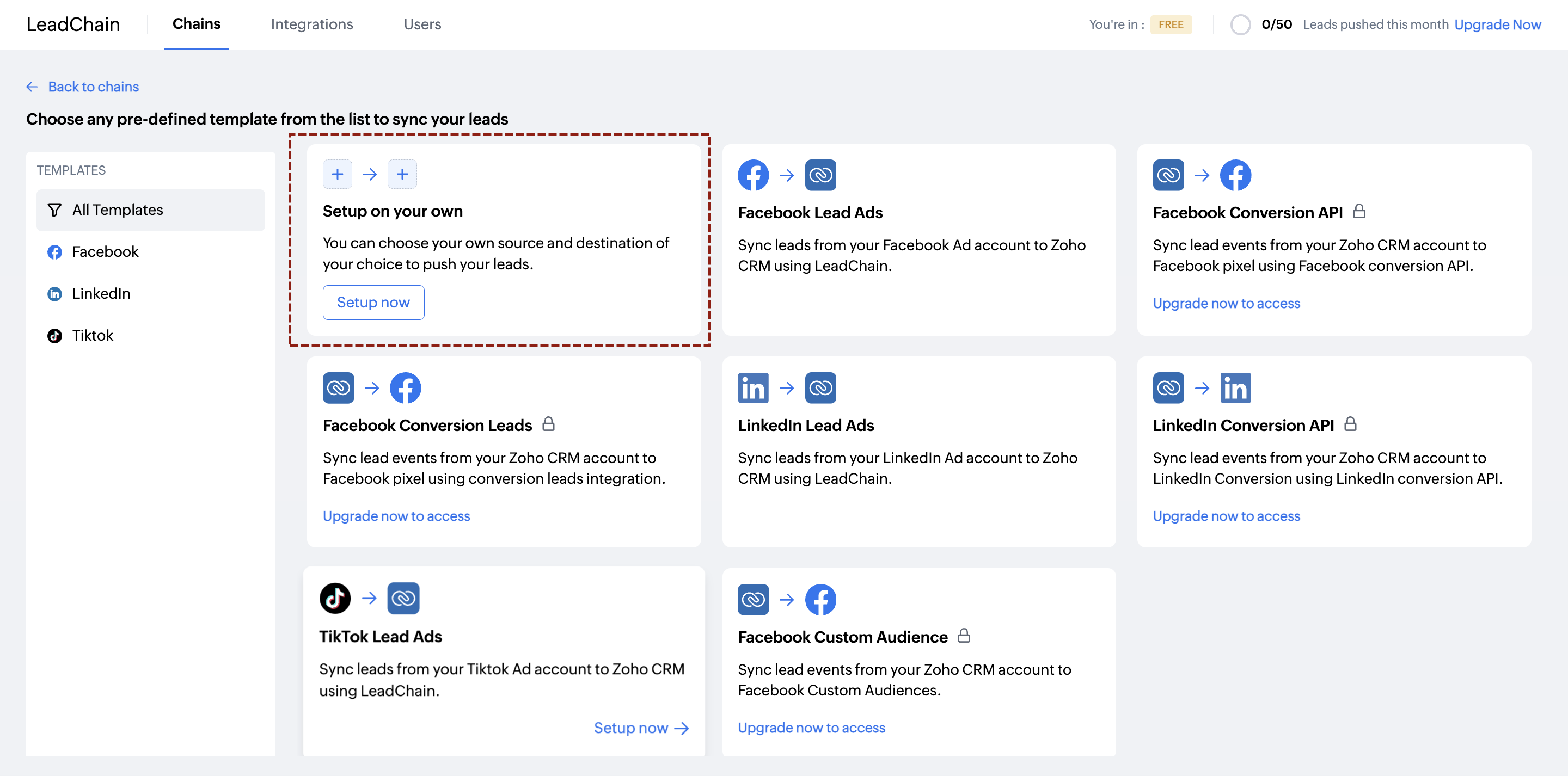The image size is (1568, 776).
Task: Click the leads usage progress circle
Action: (1240, 25)
